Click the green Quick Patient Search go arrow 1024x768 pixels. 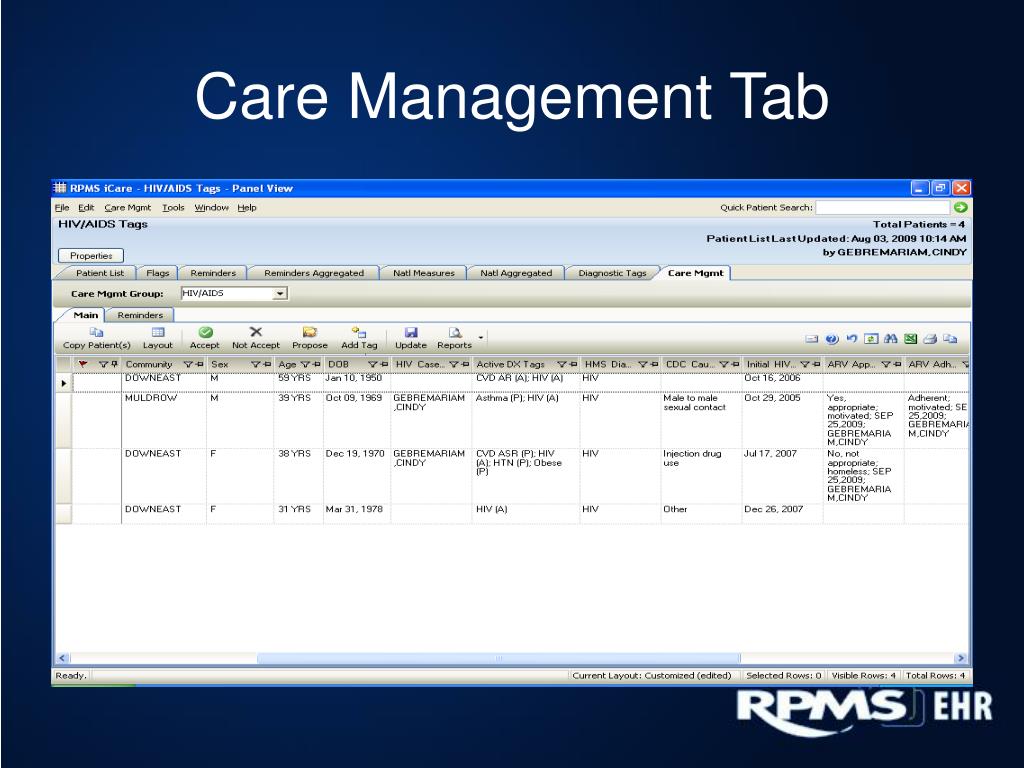(x=960, y=207)
